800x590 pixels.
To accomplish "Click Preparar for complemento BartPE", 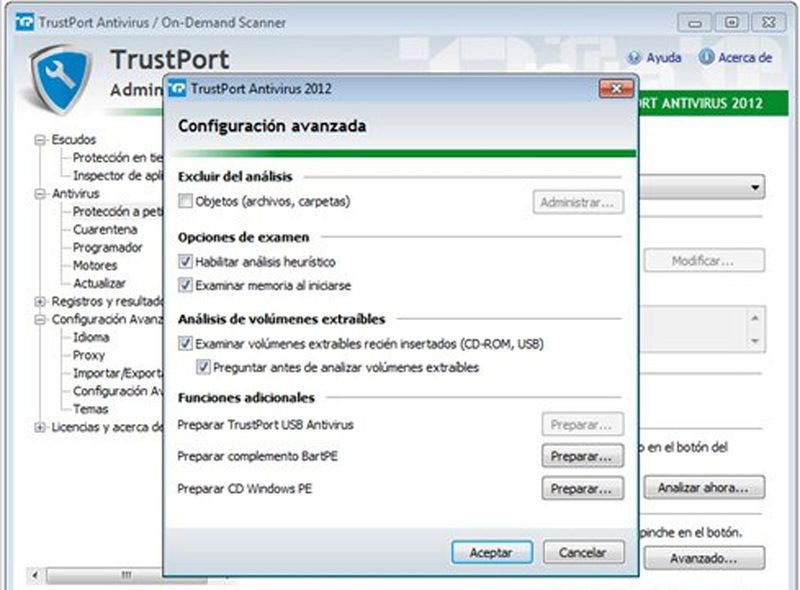I will coord(582,456).
